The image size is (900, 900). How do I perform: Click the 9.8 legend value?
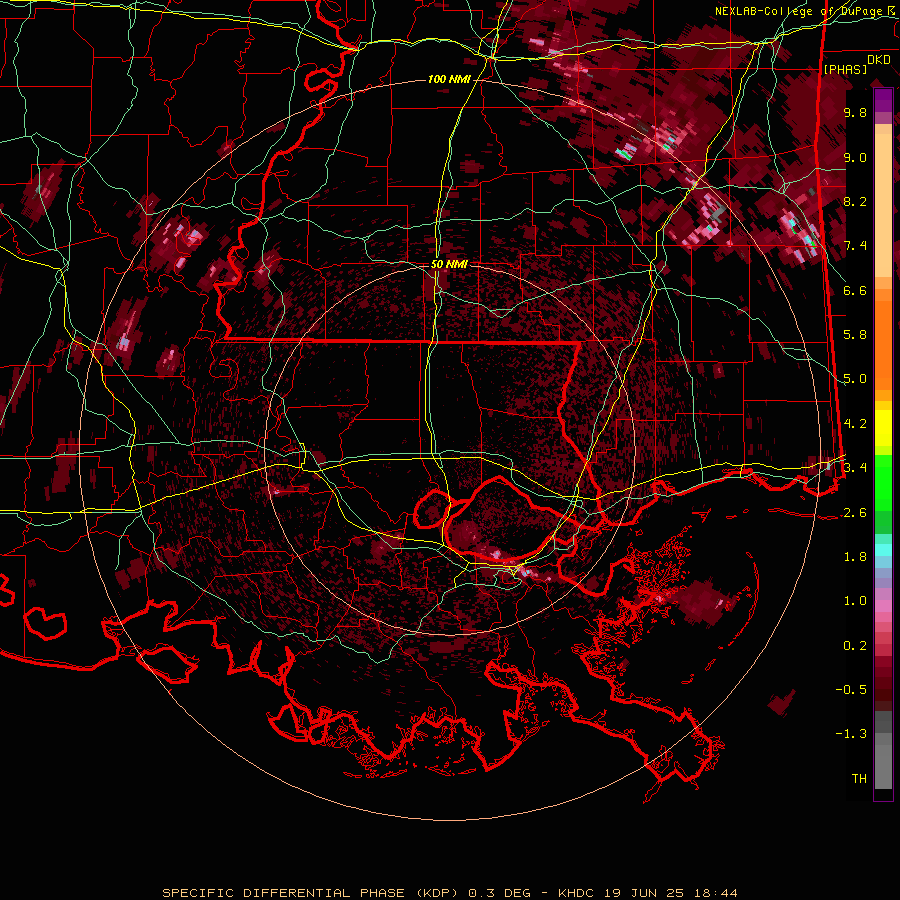(x=855, y=112)
